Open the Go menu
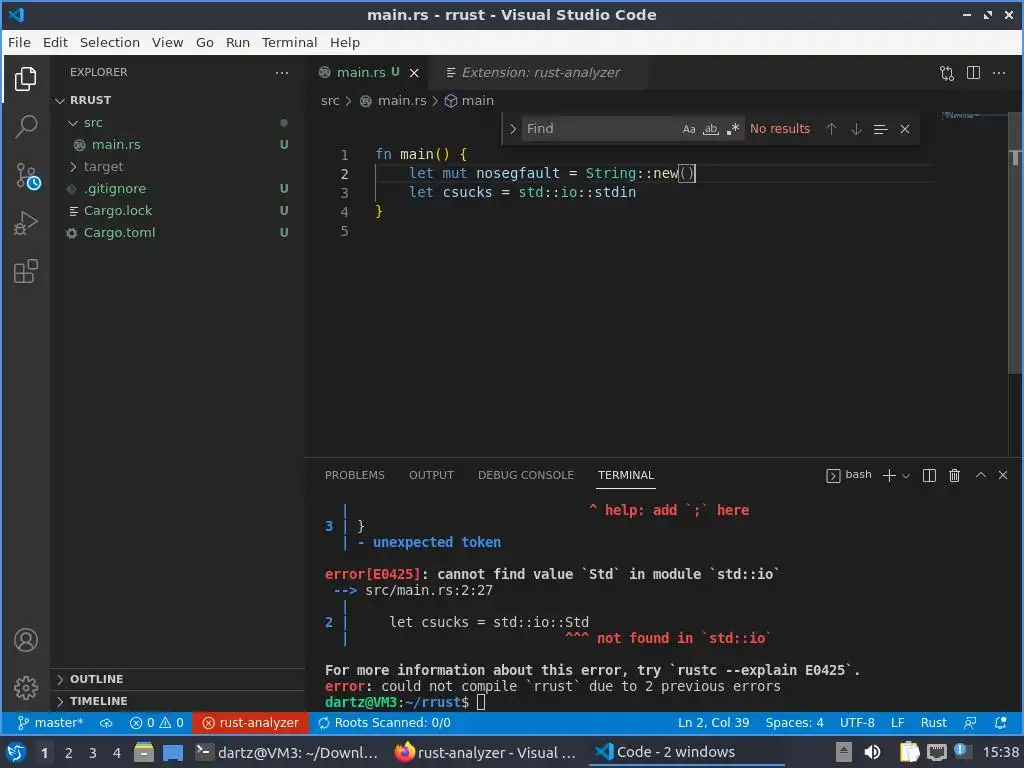Image resolution: width=1024 pixels, height=768 pixels. click(204, 42)
